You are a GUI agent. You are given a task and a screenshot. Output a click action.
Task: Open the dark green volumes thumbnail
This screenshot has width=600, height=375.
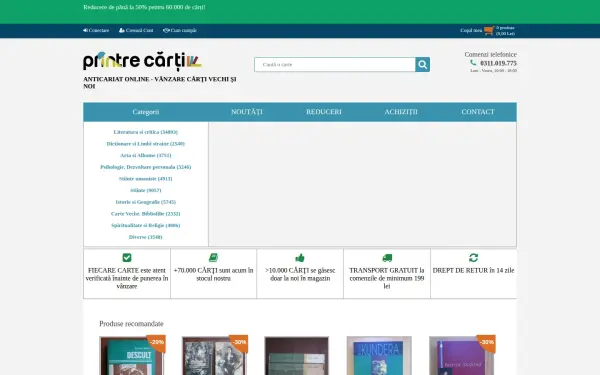click(x=297, y=355)
